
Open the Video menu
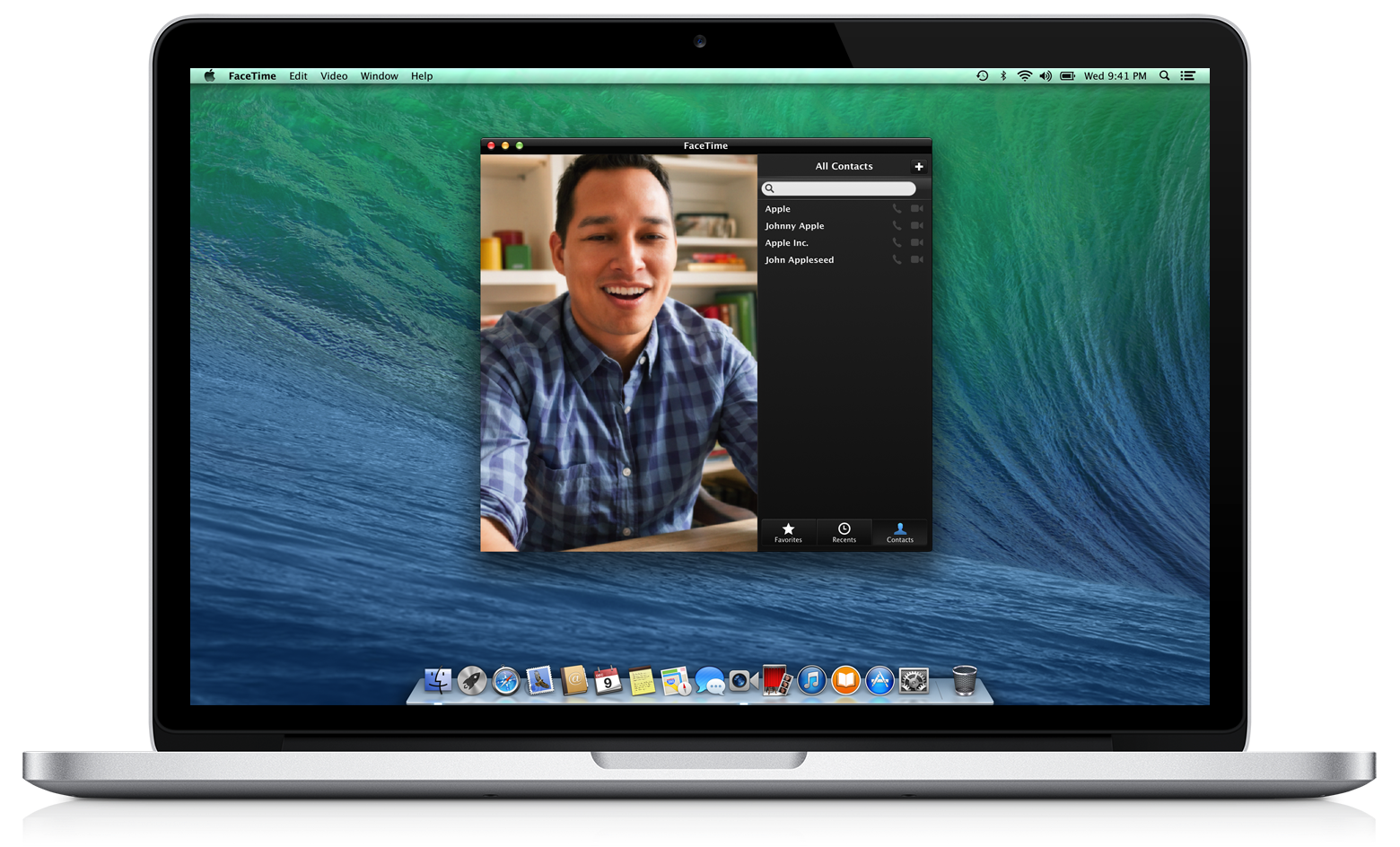(x=334, y=76)
